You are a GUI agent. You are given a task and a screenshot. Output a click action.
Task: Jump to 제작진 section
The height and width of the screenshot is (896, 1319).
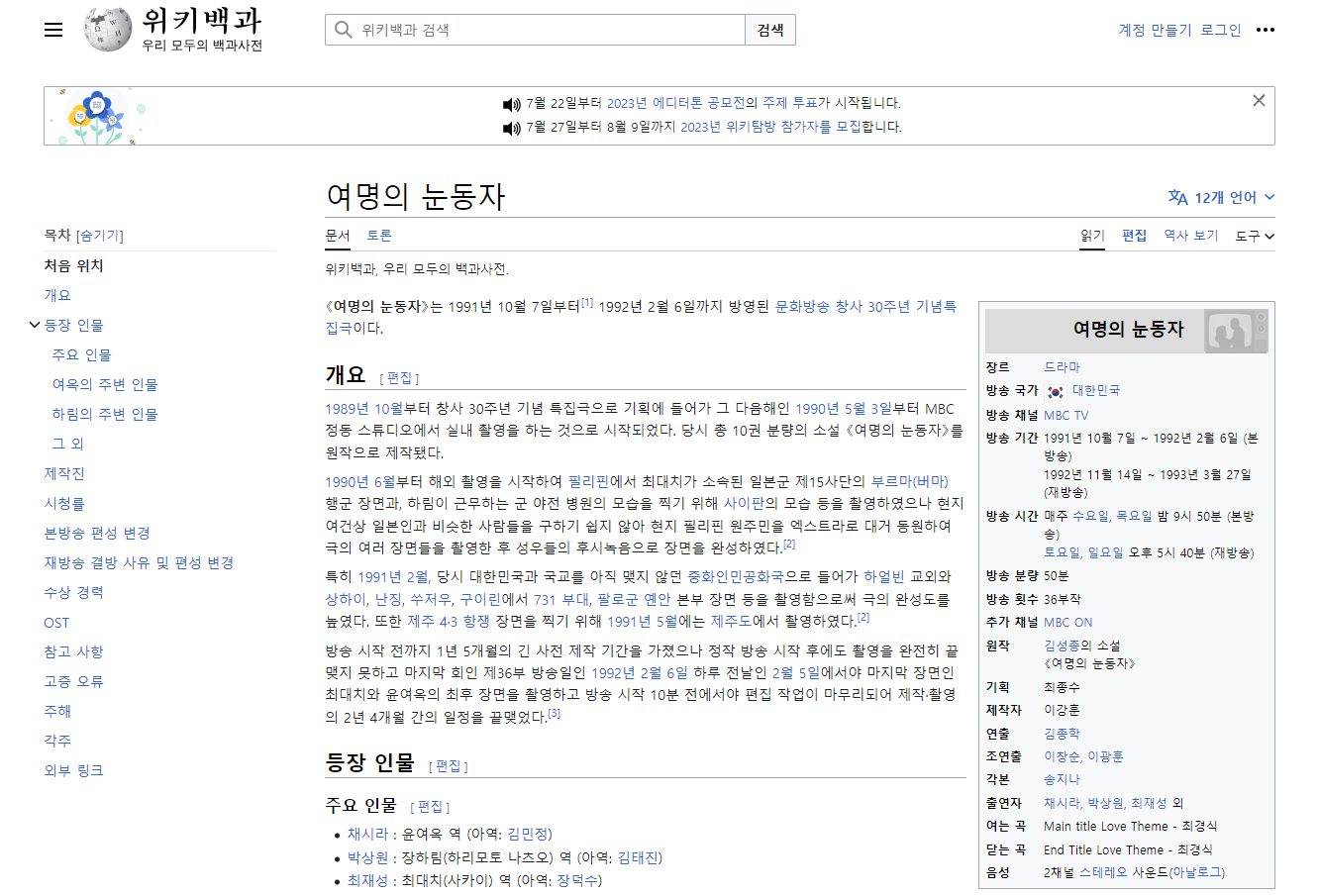coord(64,473)
